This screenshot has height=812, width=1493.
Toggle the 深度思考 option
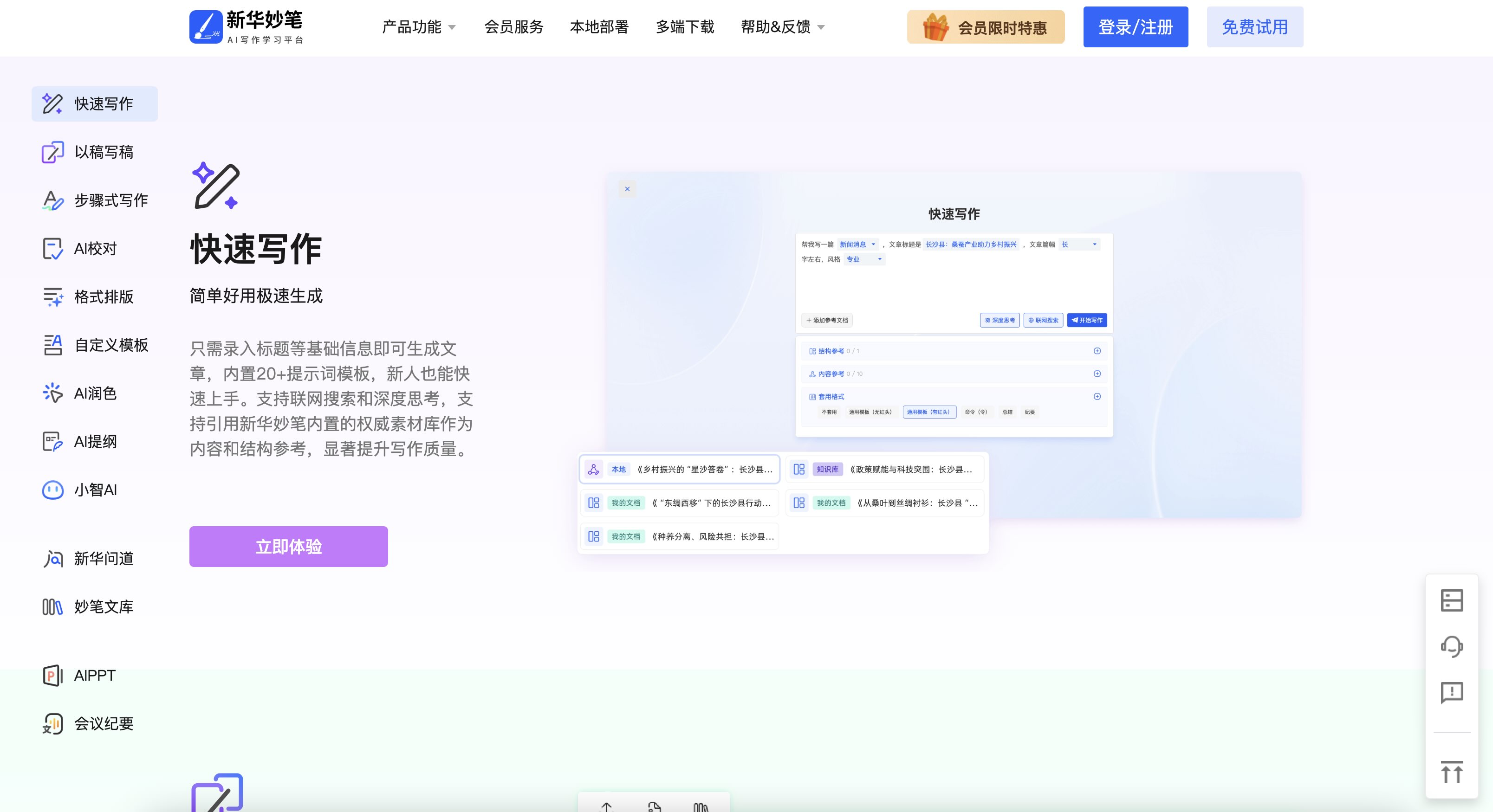point(1000,320)
